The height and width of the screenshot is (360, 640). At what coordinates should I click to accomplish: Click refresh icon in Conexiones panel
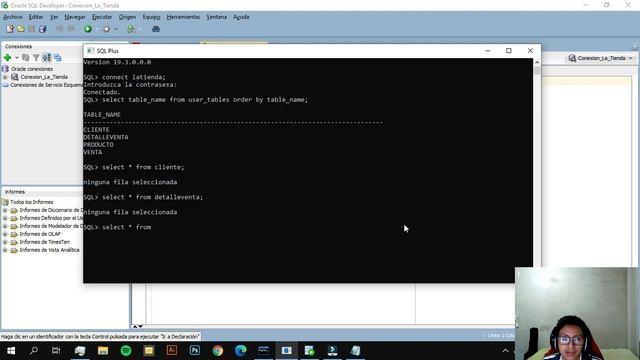coord(26,58)
